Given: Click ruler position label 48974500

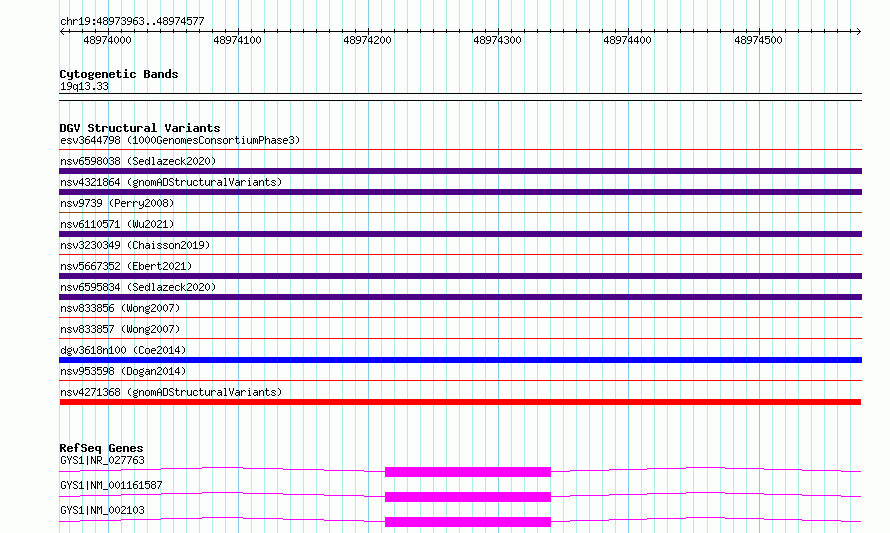Looking at the screenshot, I should coord(758,40).
